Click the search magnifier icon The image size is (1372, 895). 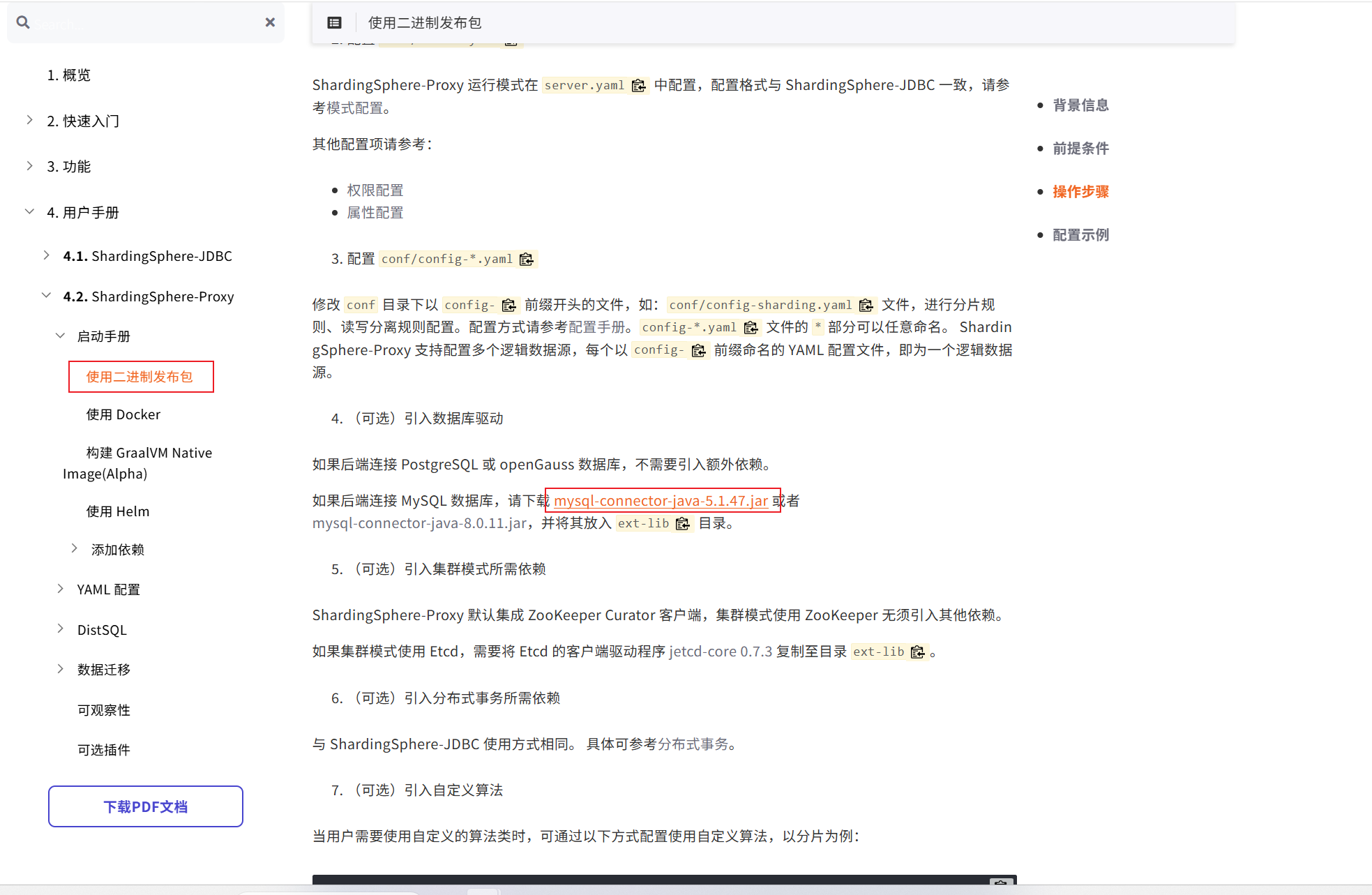tap(23, 22)
